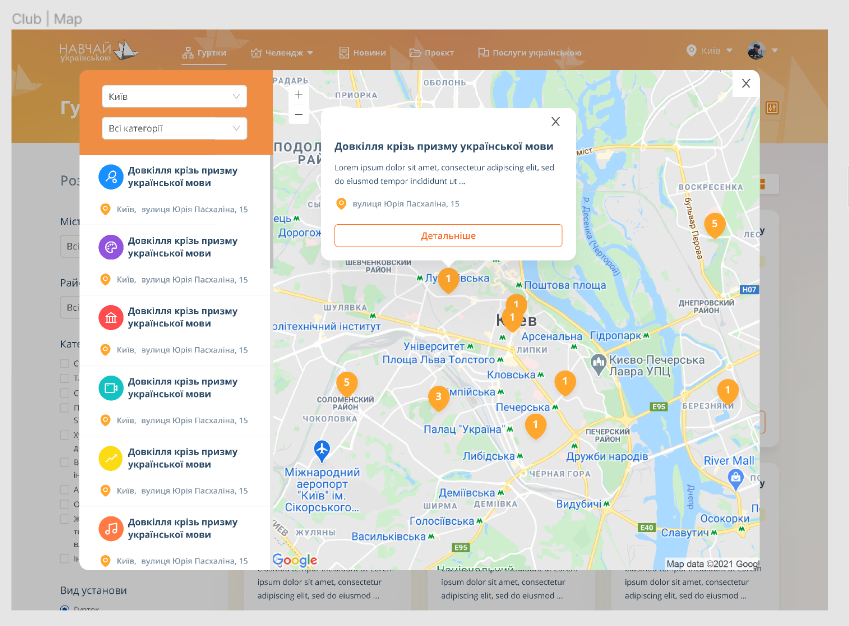
Task: Select the marker 1 right of Кловська
Action: (x=565, y=383)
